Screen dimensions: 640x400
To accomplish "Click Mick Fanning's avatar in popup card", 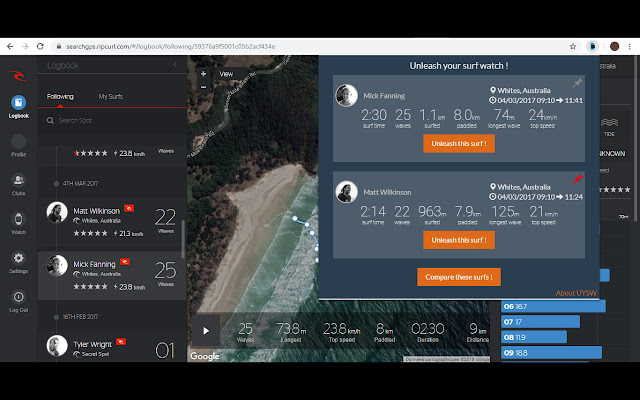I will [x=347, y=96].
